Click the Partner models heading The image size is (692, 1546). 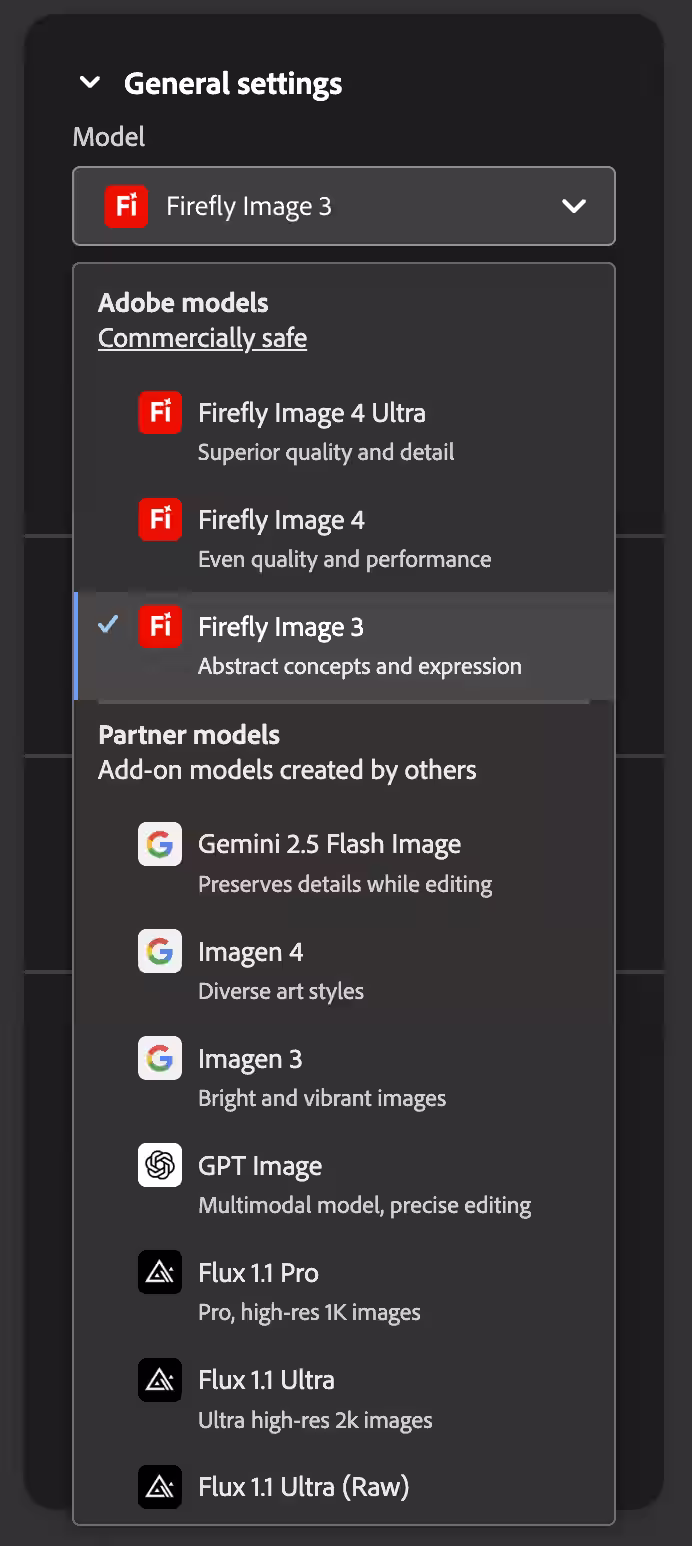[x=189, y=734]
